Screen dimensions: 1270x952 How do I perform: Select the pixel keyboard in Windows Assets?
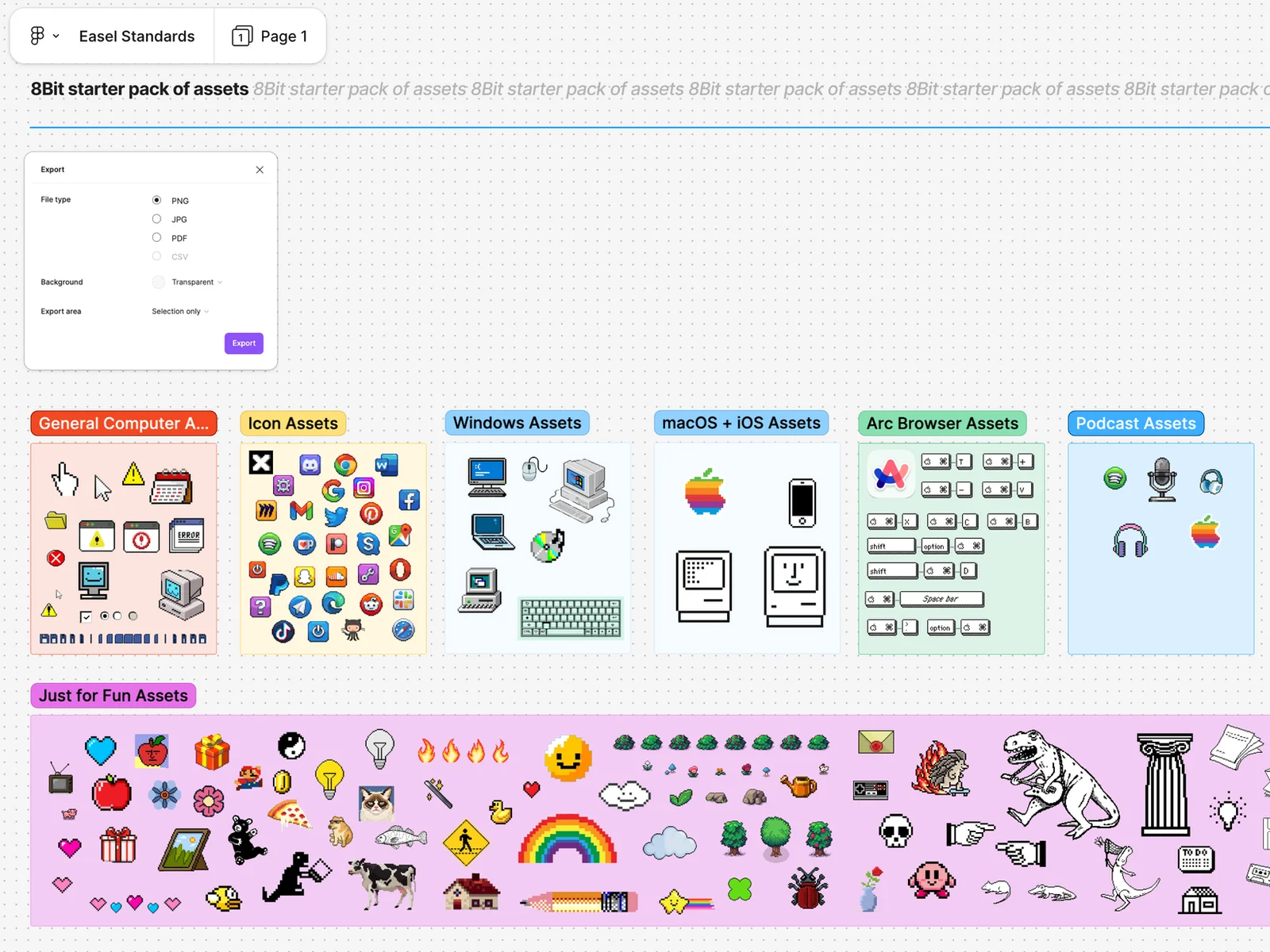[x=571, y=618]
